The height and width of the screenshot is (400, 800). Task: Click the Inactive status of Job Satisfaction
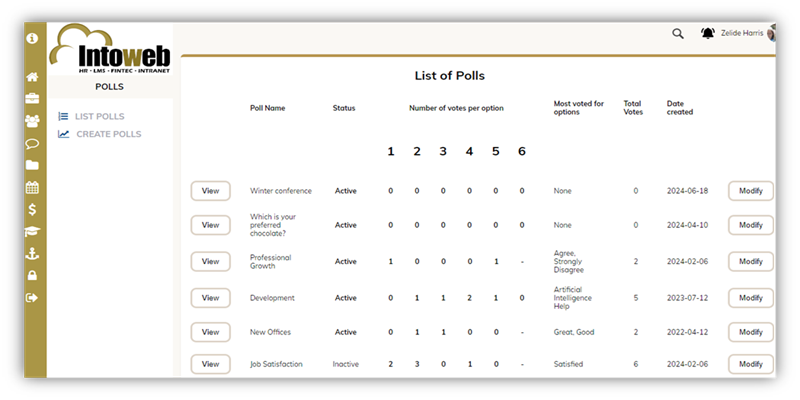[345, 364]
